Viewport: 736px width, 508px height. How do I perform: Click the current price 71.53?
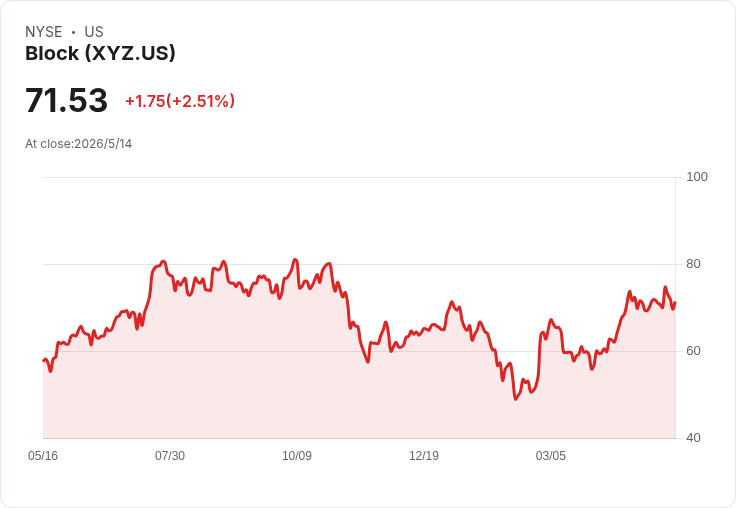pos(66,100)
